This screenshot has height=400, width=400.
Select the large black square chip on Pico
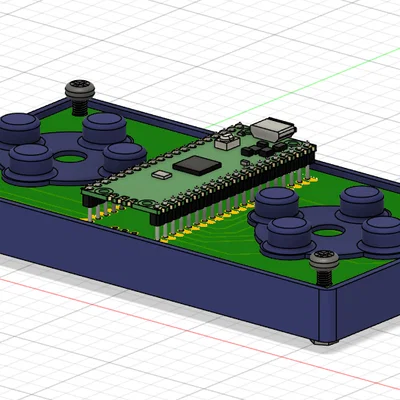(197, 166)
